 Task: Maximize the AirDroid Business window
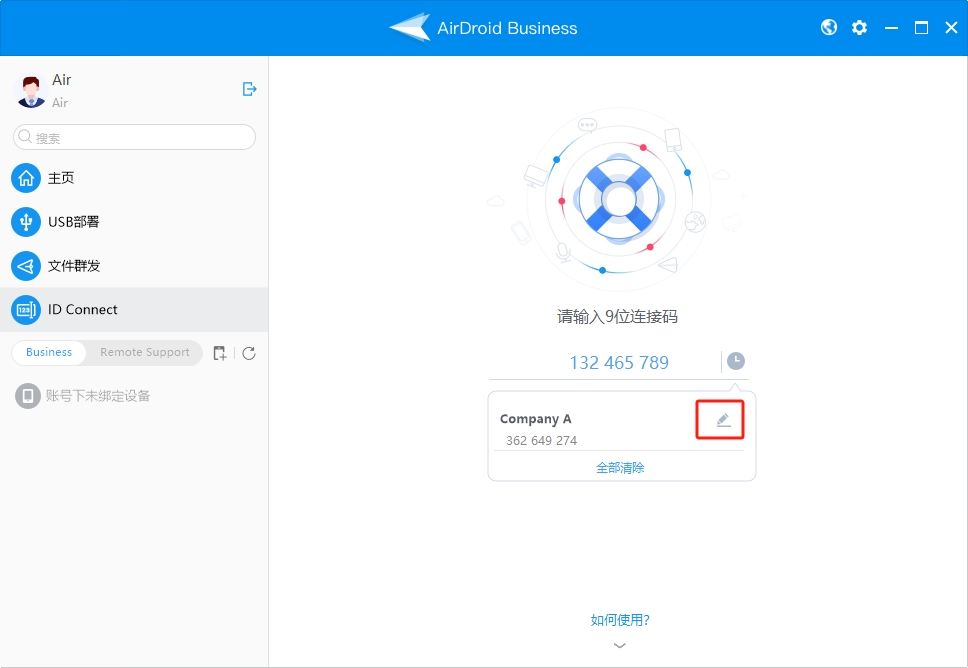click(x=921, y=28)
